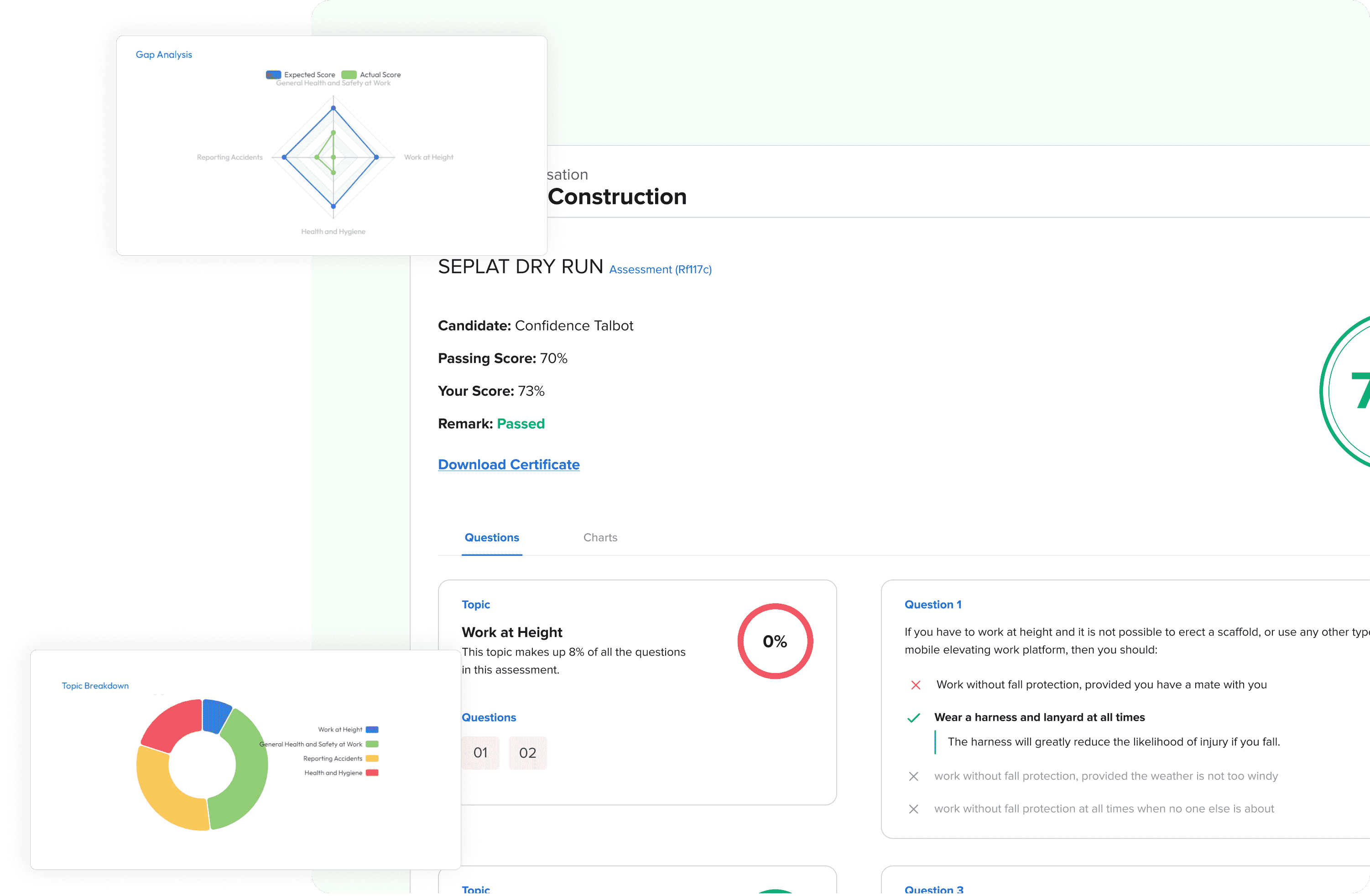Click the Download Certificate link
The height and width of the screenshot is (896, 1370).
click(508, 464)
